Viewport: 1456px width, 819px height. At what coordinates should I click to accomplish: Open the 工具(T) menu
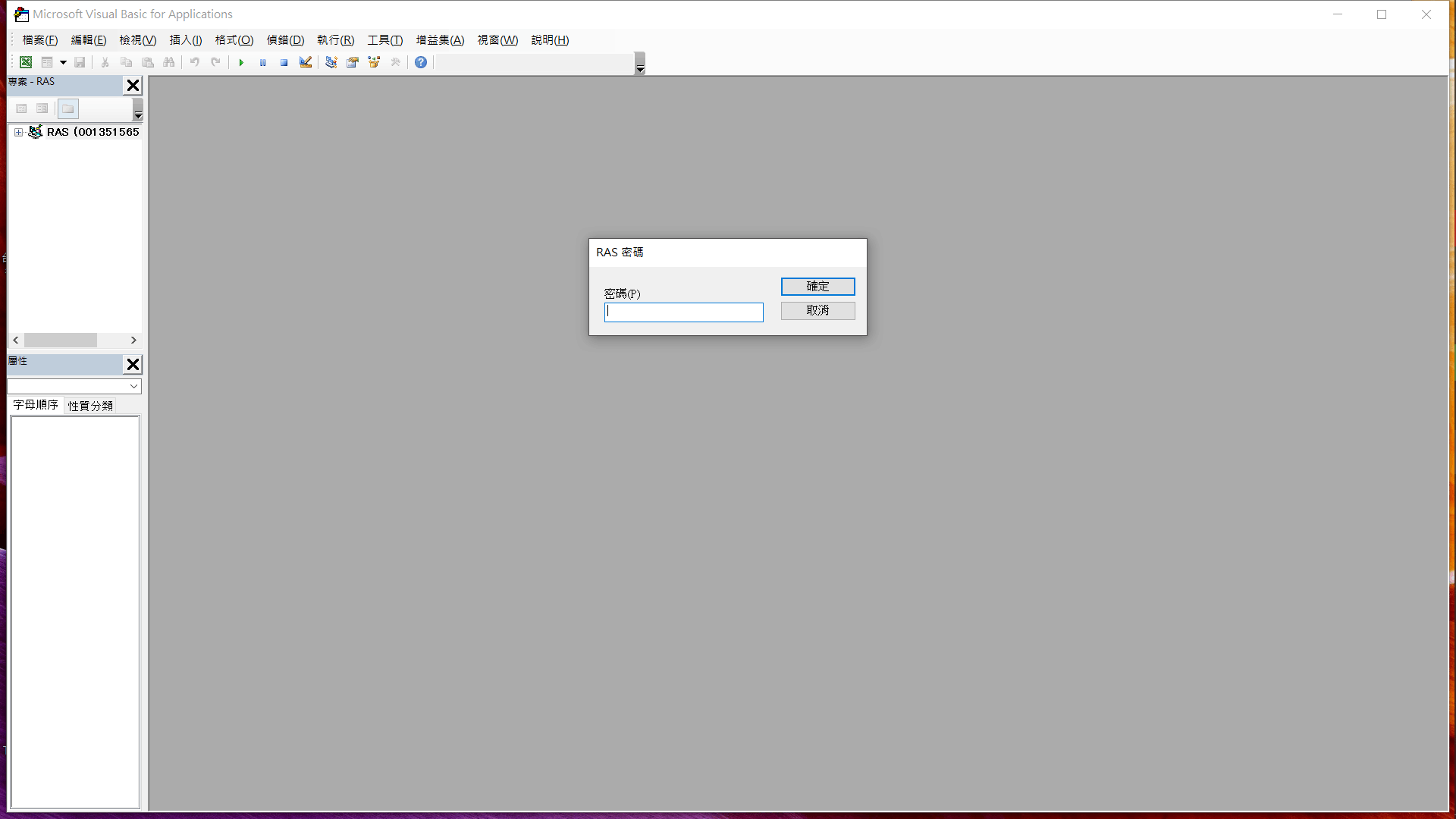(384, 40)
